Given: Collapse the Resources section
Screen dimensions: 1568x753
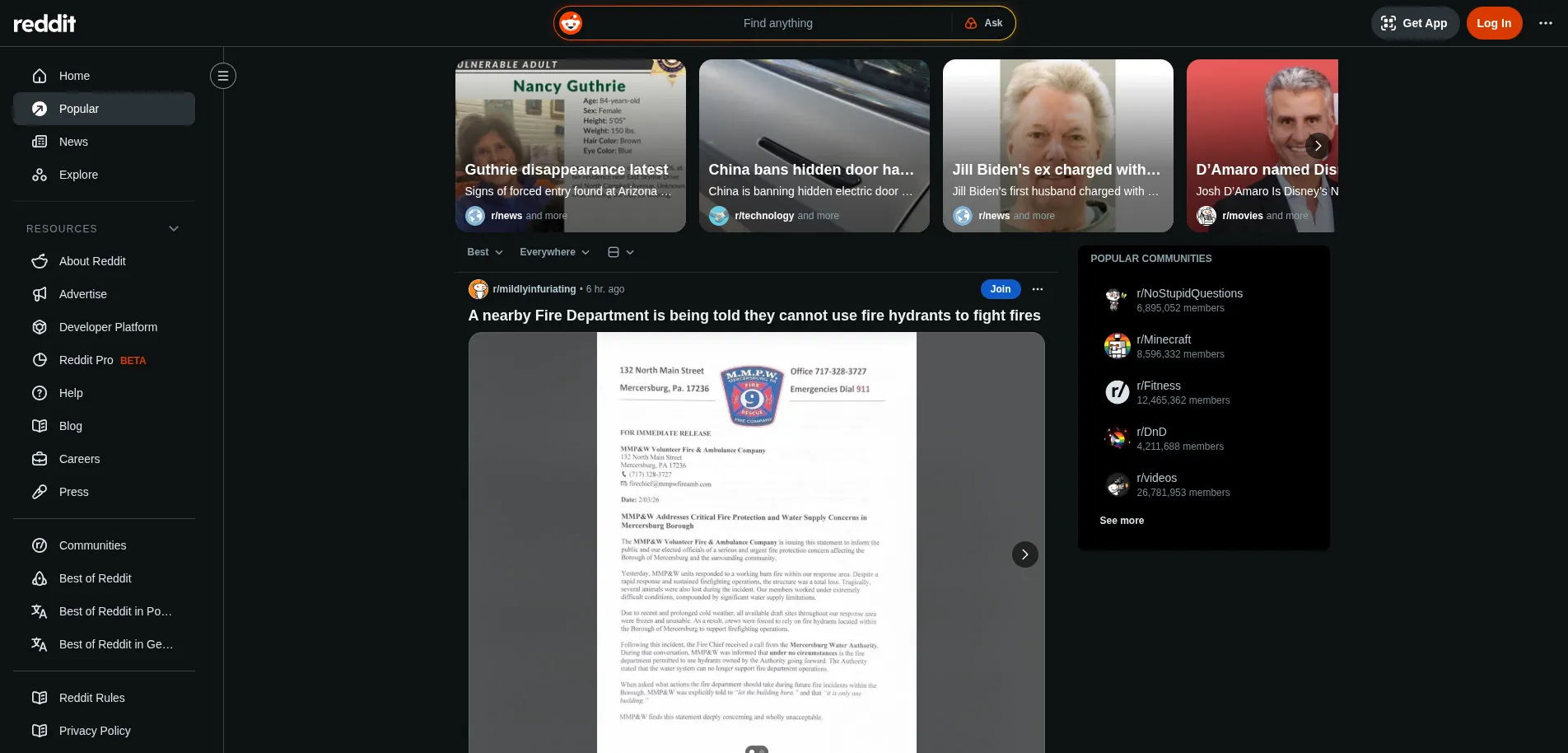Looking at the screenshot, I should coord(173,228).
